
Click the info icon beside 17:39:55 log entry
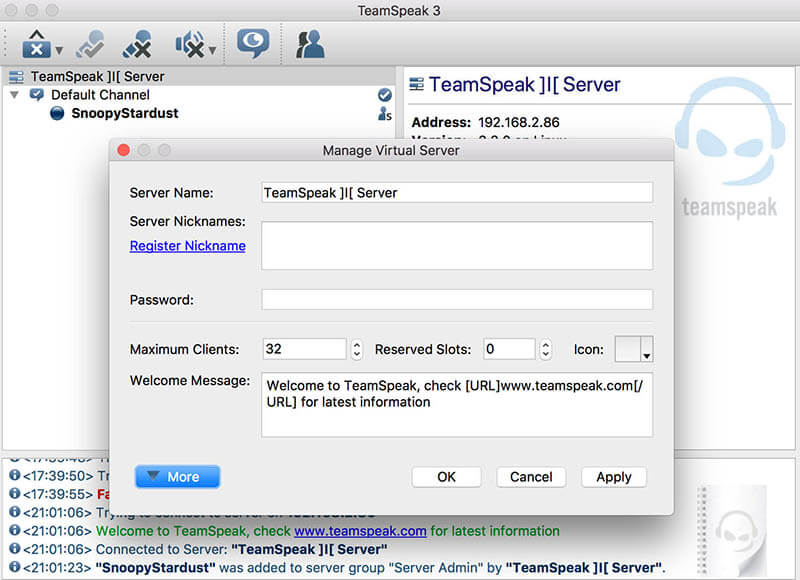(x=15, y=493)
